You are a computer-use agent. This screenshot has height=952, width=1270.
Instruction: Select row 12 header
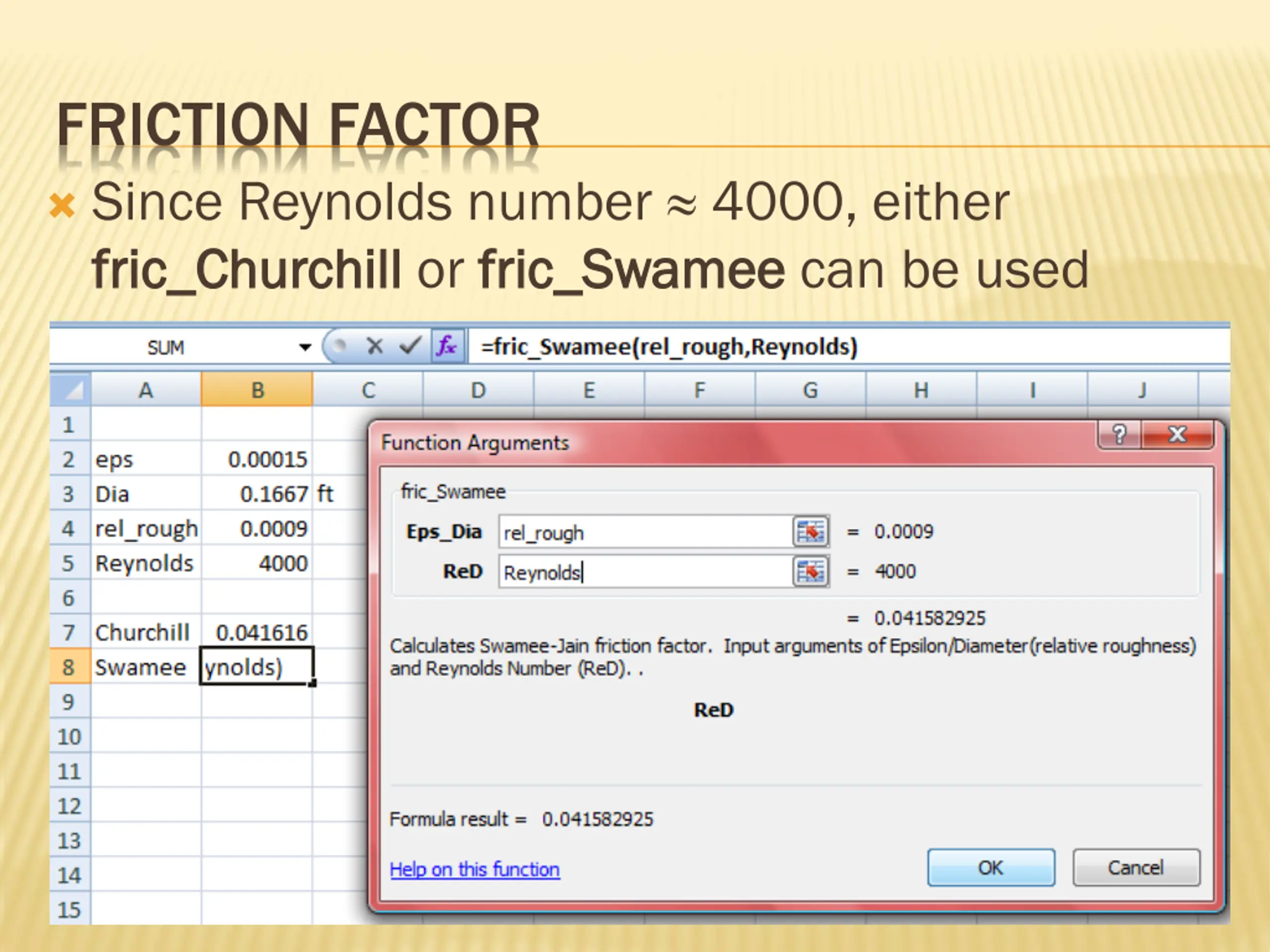tap(70, 806)
